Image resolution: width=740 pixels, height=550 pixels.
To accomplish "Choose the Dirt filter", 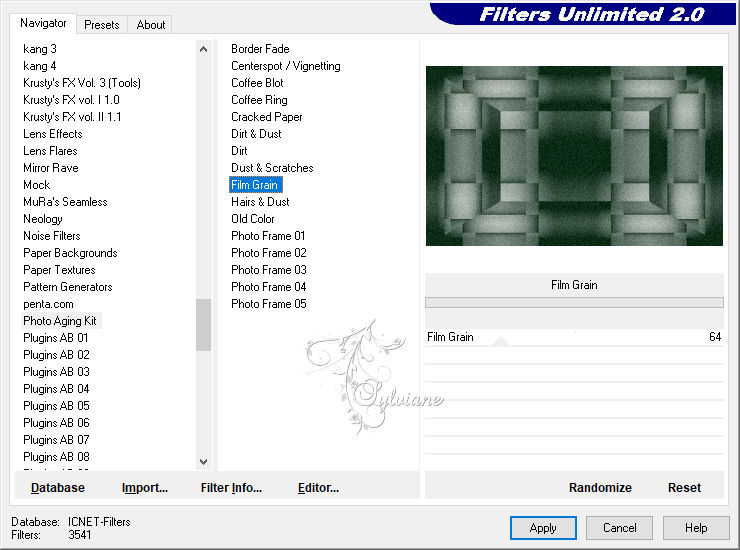I will pyautogui.click(x=239, y=151).
